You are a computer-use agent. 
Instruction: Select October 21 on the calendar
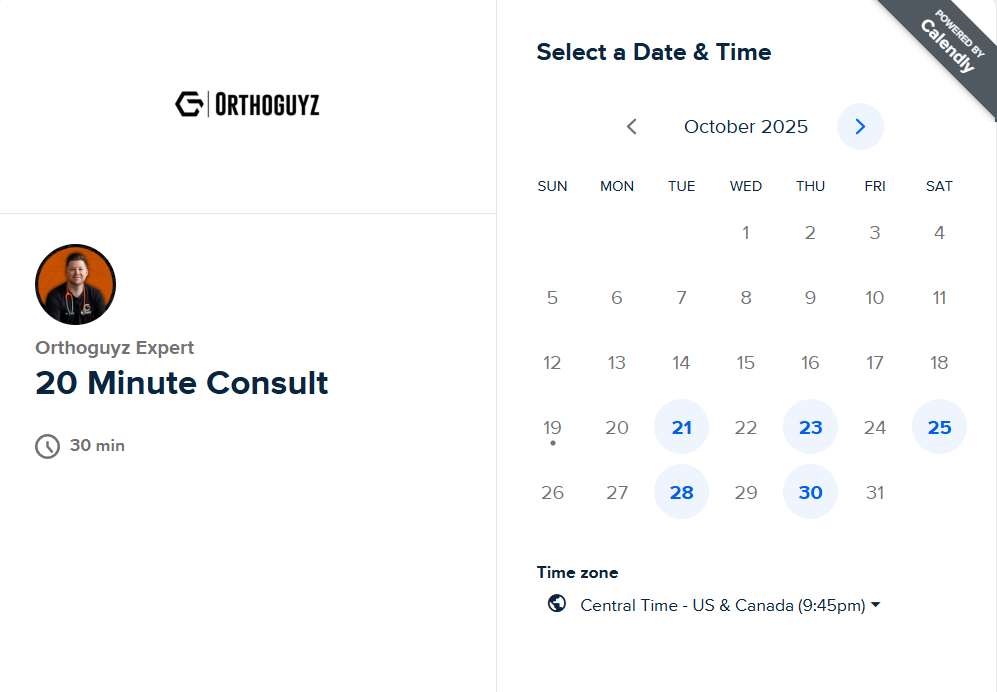[681, 428]
